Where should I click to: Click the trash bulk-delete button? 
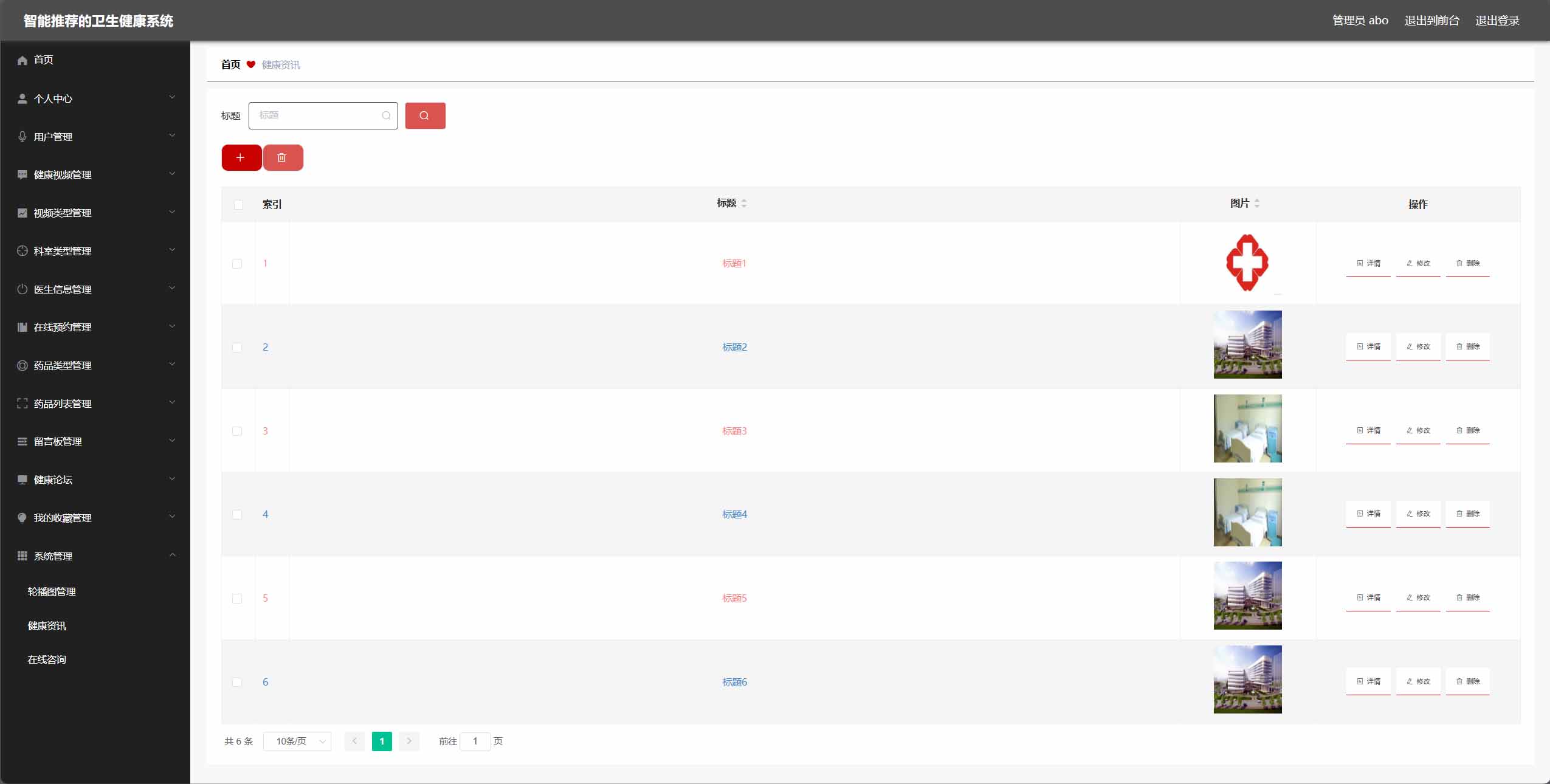(283, 157)
